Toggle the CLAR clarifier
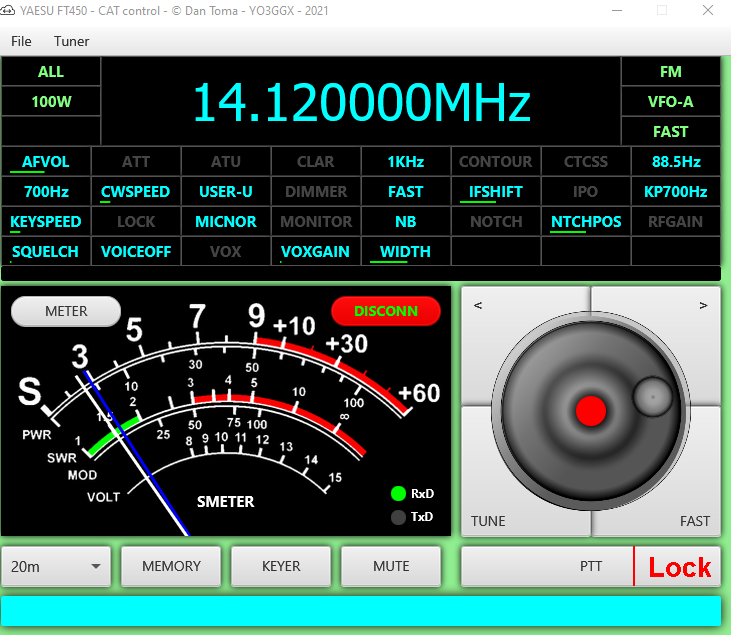This screenshot has height=635, width=731. point(316,162)
